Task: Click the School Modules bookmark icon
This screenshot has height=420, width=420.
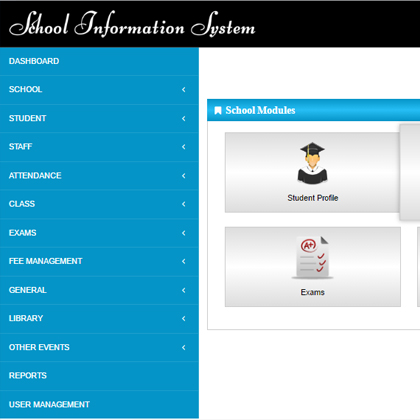Action: click(218, 110)
